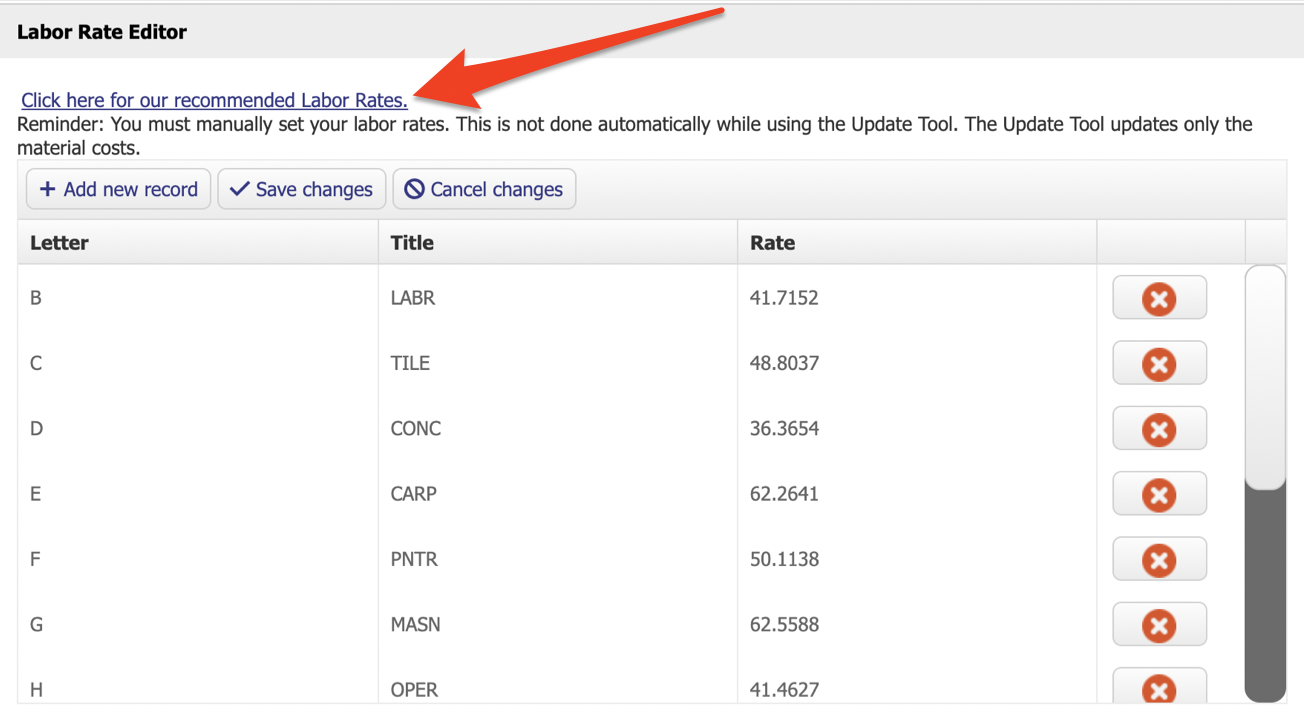This screenshot has width=1304, height=718.
Task: Click the rate value 48.8037 for TILE
Action: (x=784, y=363)
